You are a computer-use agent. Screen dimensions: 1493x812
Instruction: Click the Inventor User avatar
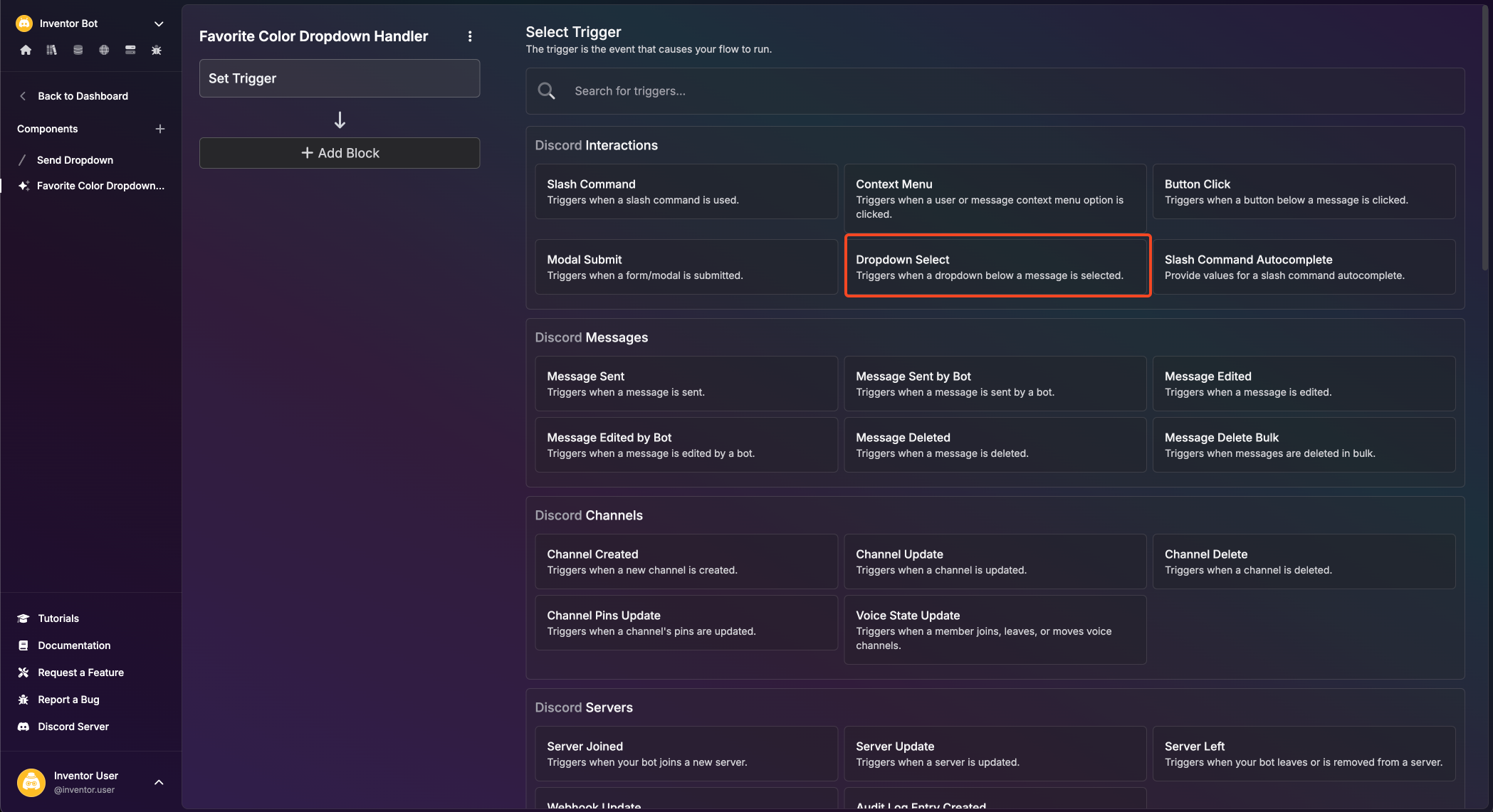click(x=31, y=782)
